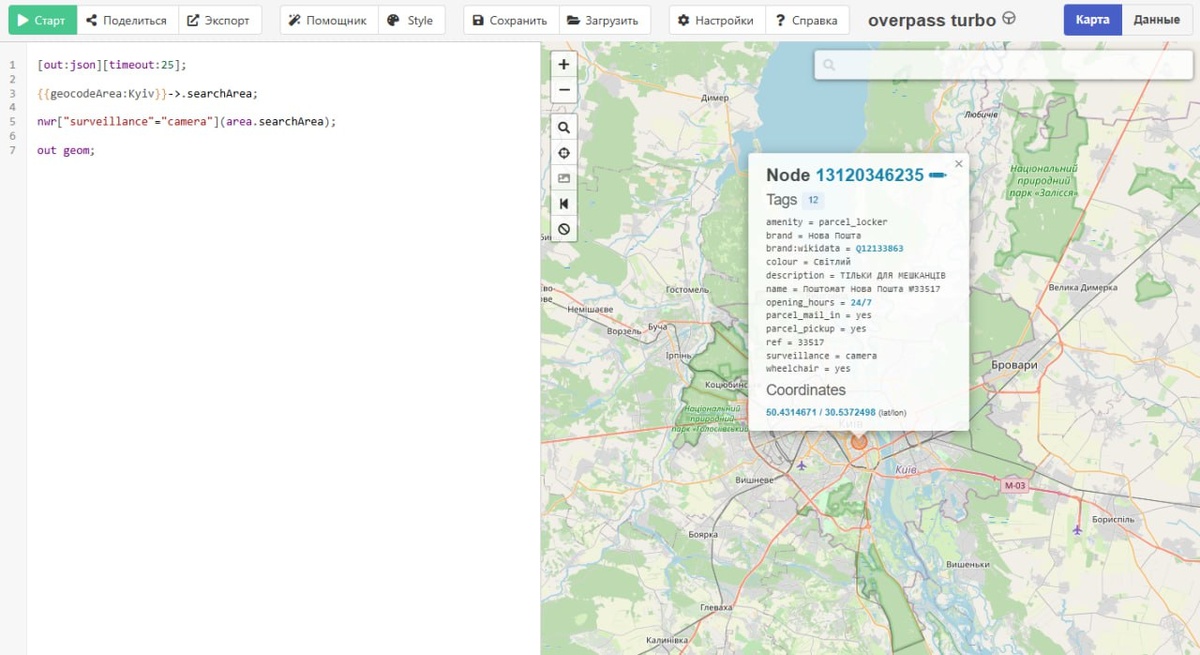Toggle data overlay disable icon
This screenshot has width=1200, height=655.
(x=564, y=229)
